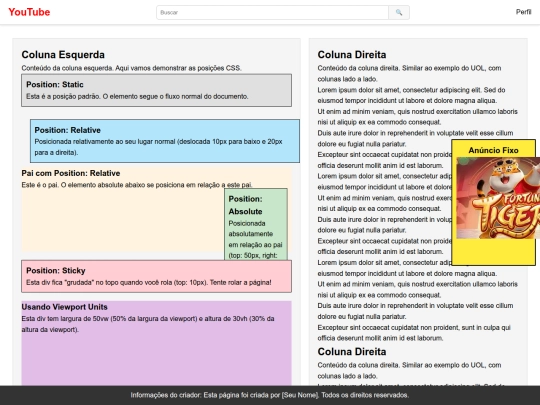Click the Position: Relative blue box heading

[68, 130]
